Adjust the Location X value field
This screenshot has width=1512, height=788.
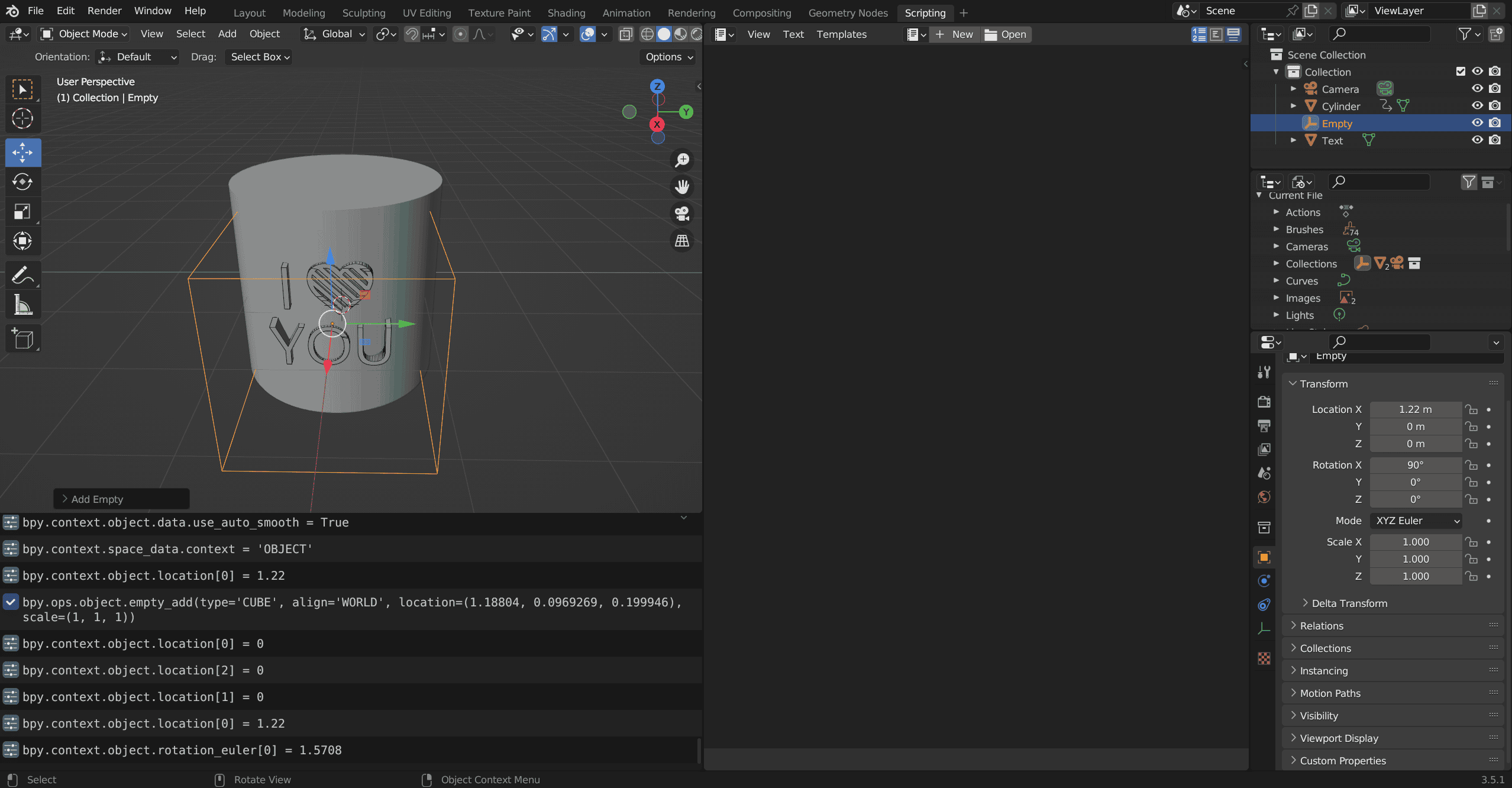click(1415, 409)
